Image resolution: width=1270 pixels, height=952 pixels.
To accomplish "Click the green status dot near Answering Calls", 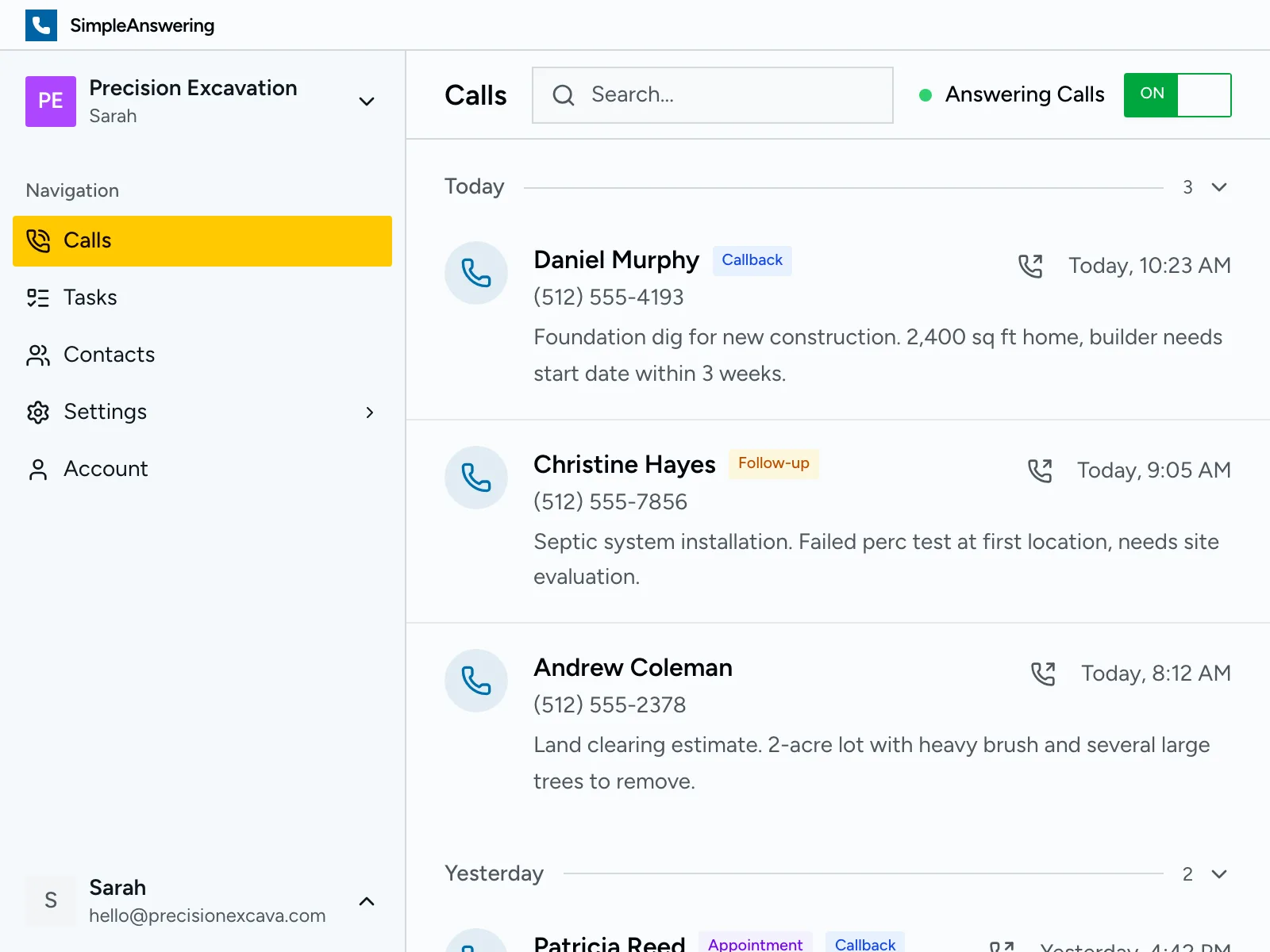I will (926, 95).
